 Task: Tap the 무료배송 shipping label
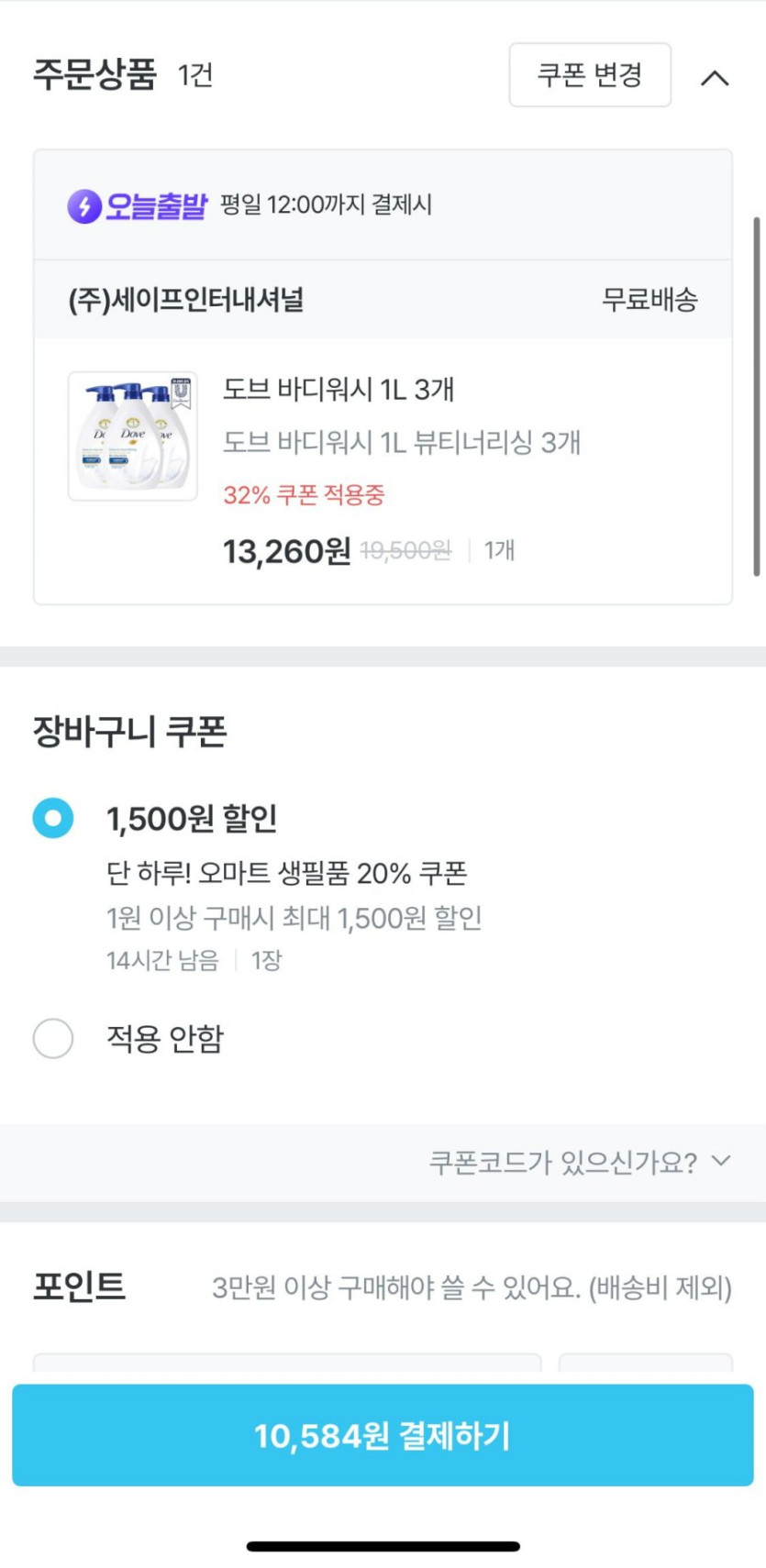pyautogui.click(x=649, y=300)
